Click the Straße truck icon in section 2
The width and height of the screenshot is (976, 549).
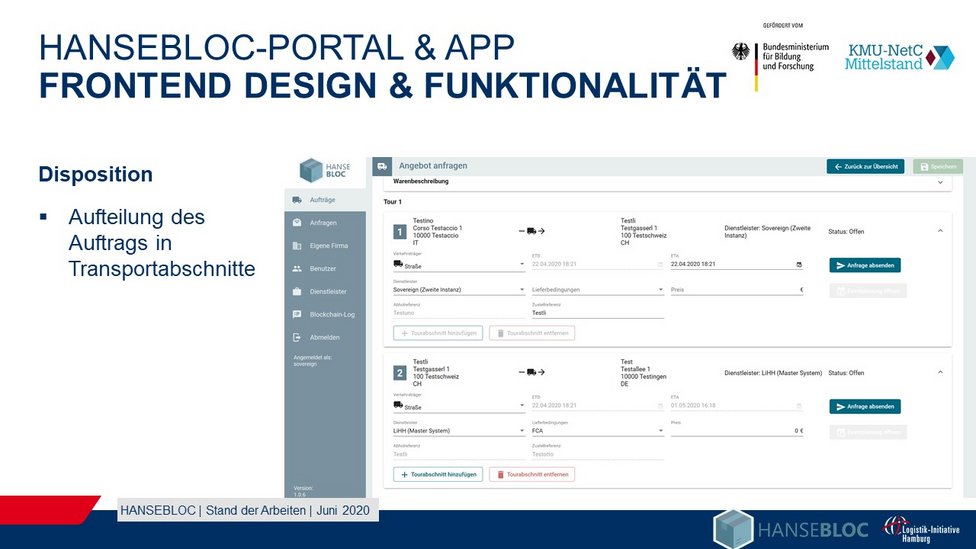(x=398, y=405)
